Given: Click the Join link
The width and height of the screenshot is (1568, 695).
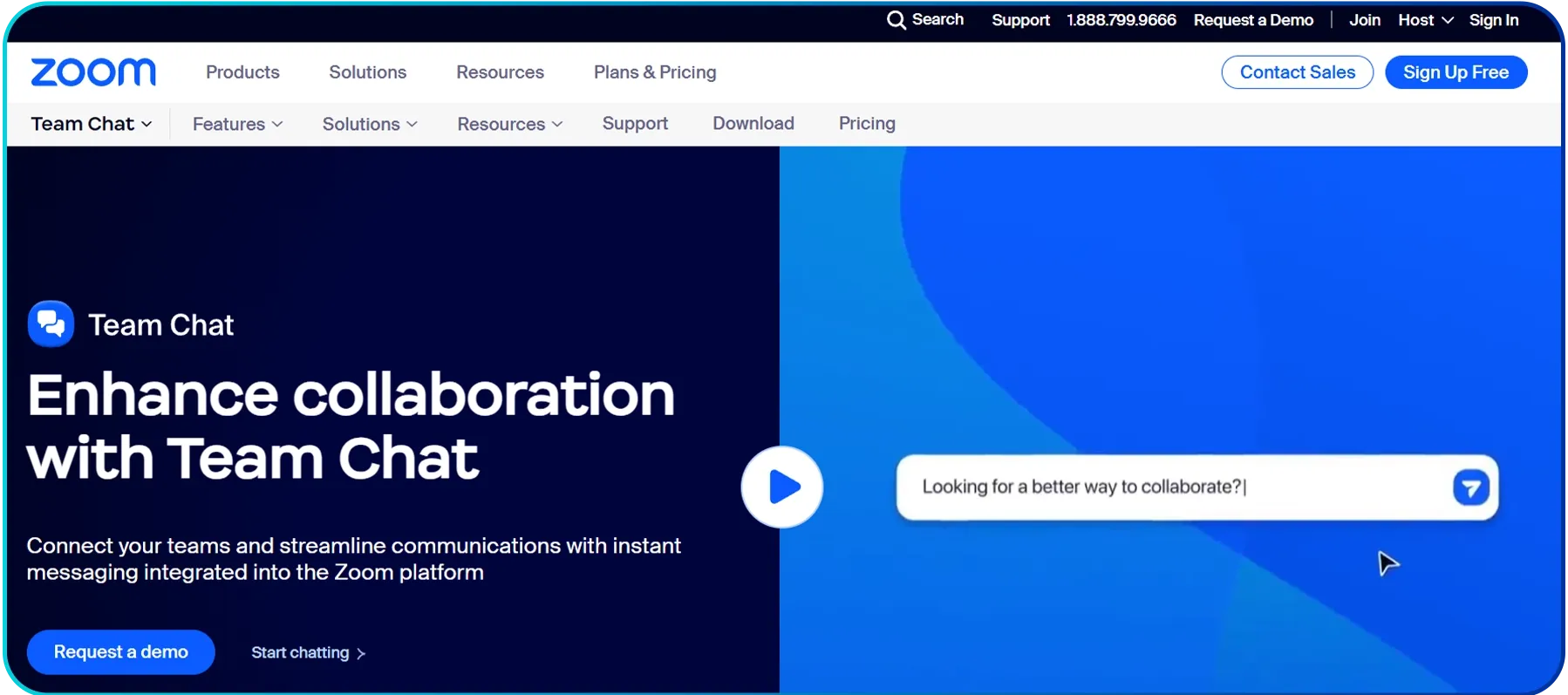Looking at the screenshot, I should click(1365, 20).
